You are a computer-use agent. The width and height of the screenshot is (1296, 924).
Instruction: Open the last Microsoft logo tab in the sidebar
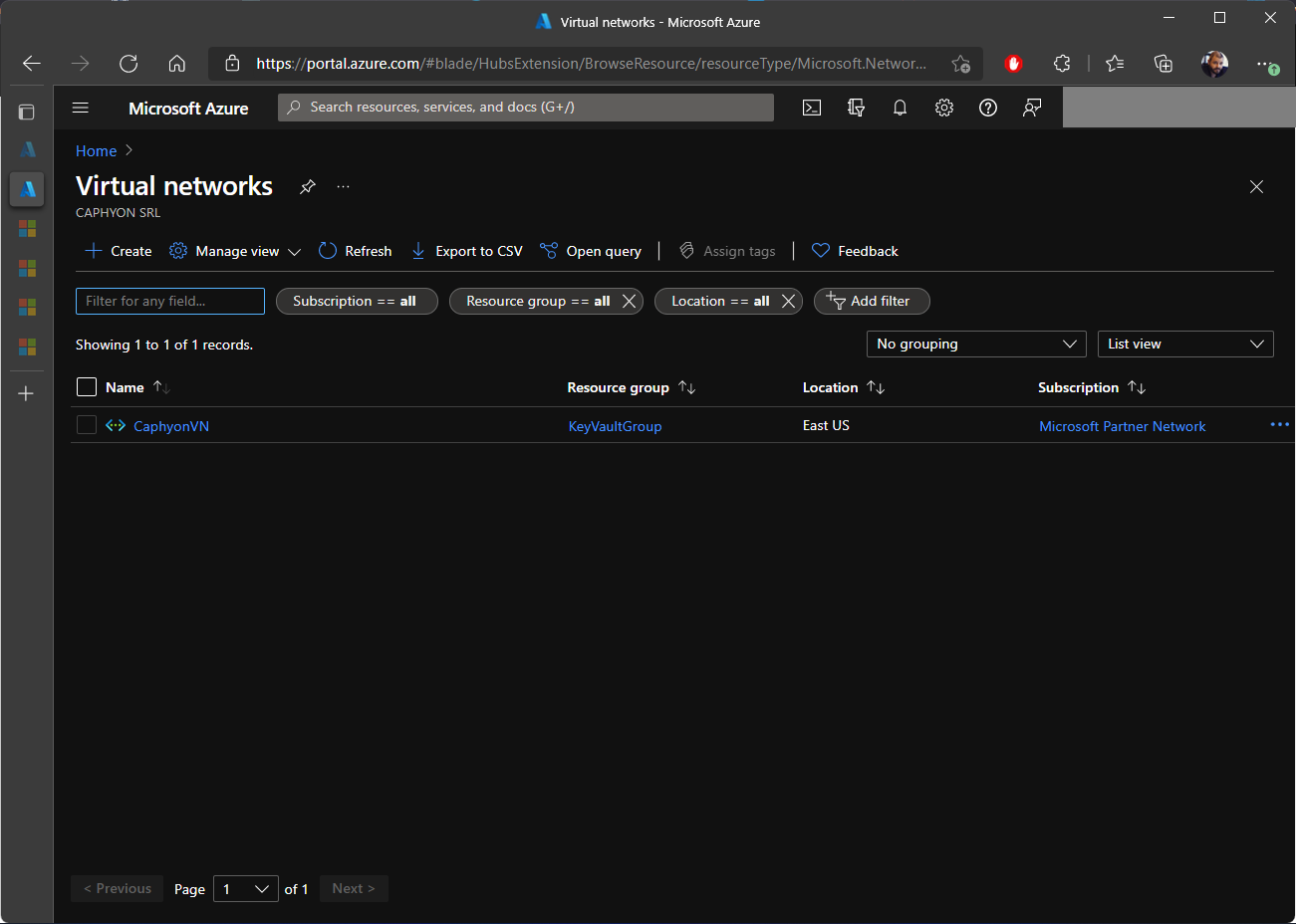27,346
